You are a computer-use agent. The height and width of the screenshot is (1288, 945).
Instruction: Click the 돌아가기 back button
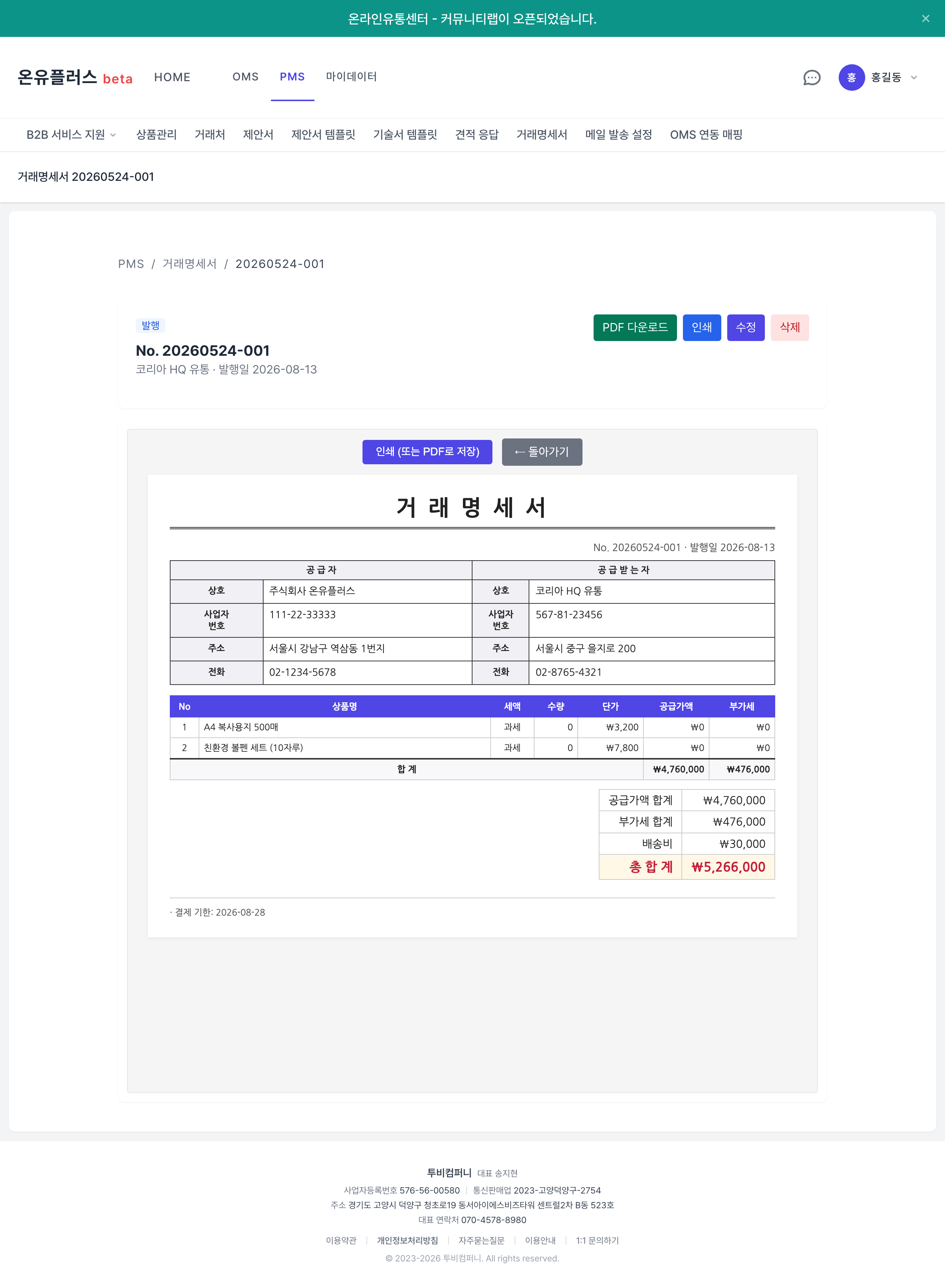[x=542, y=452]
